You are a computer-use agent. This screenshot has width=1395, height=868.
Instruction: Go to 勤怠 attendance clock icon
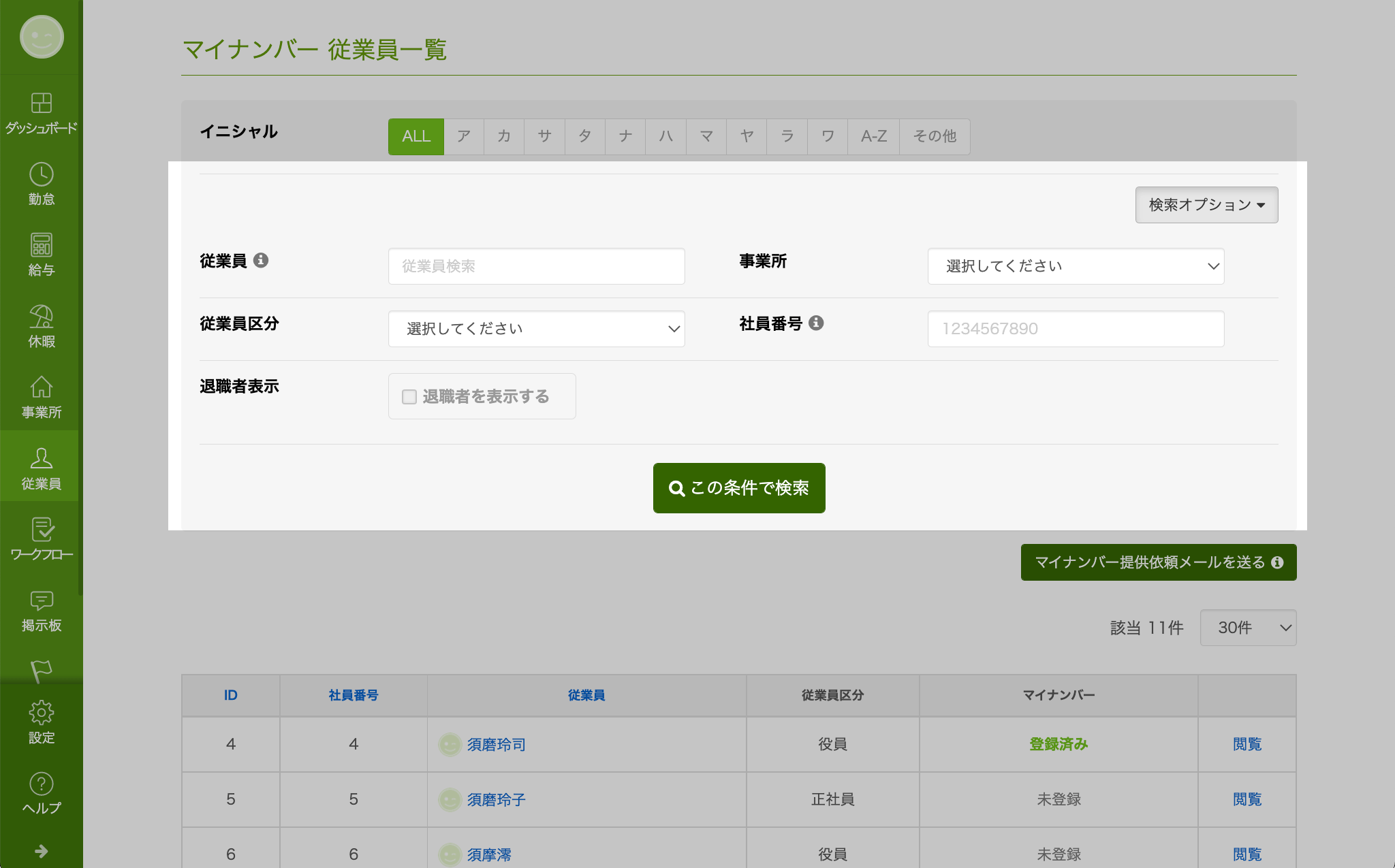point(41,175)
